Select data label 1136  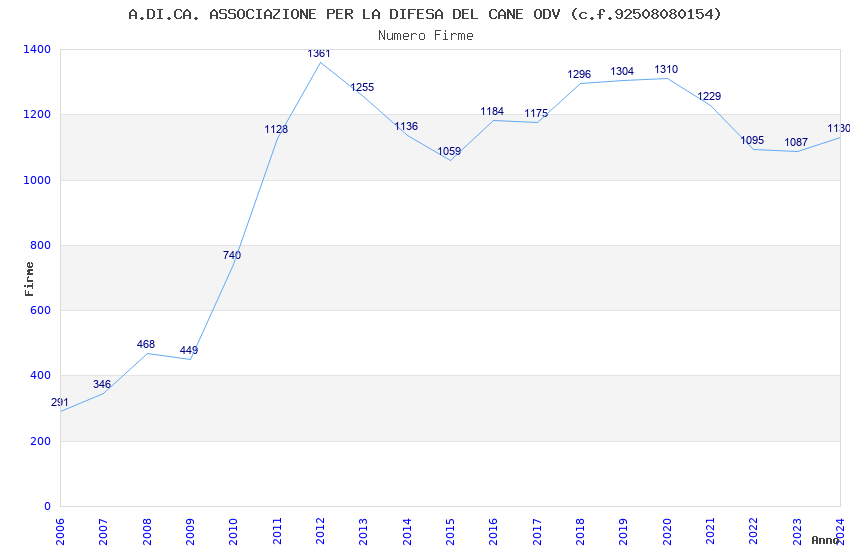click(406, 126)
